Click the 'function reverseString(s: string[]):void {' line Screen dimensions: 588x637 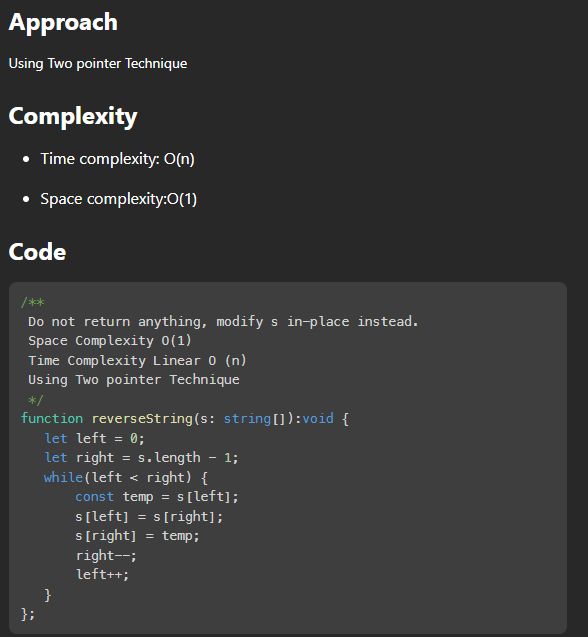pos(185,419)
